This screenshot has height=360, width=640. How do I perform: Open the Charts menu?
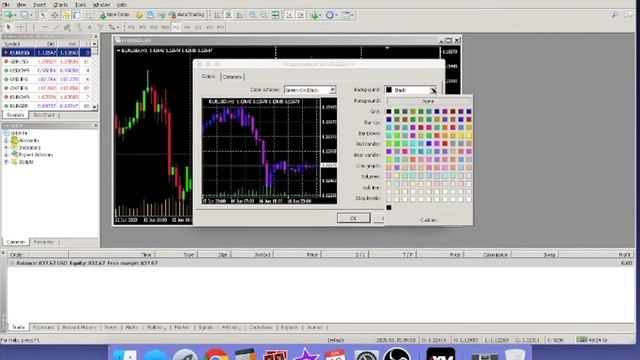pos(60,4)
